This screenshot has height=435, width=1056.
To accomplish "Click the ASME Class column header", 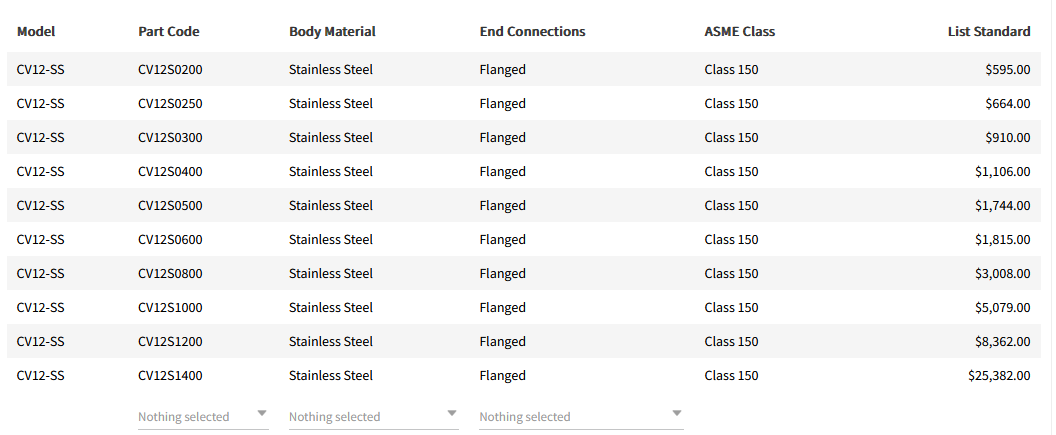I will [x=739, y=31].
